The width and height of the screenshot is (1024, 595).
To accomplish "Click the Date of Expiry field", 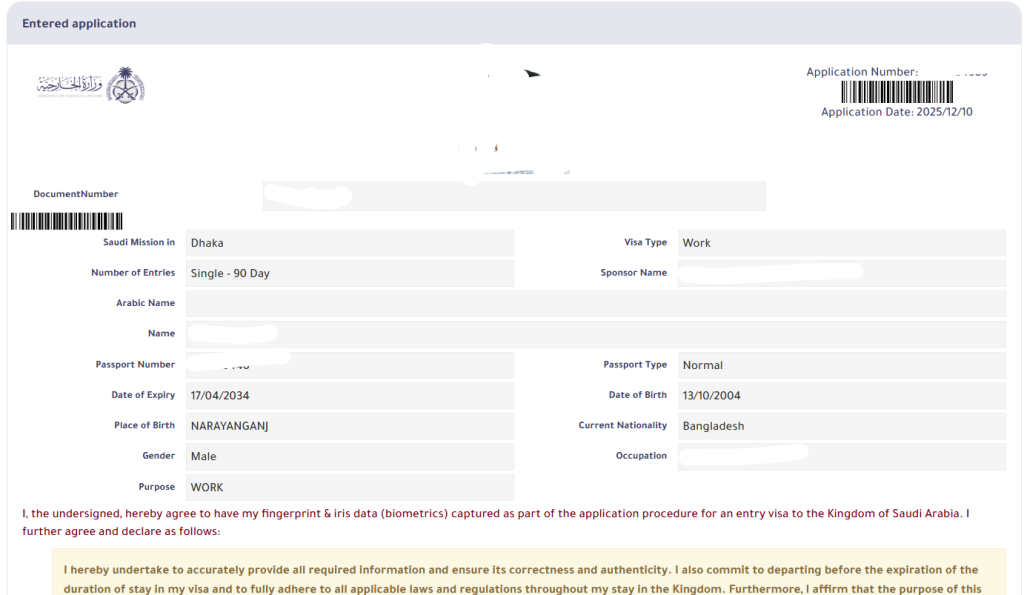I will pyautogui.click(x=349, y=396).
